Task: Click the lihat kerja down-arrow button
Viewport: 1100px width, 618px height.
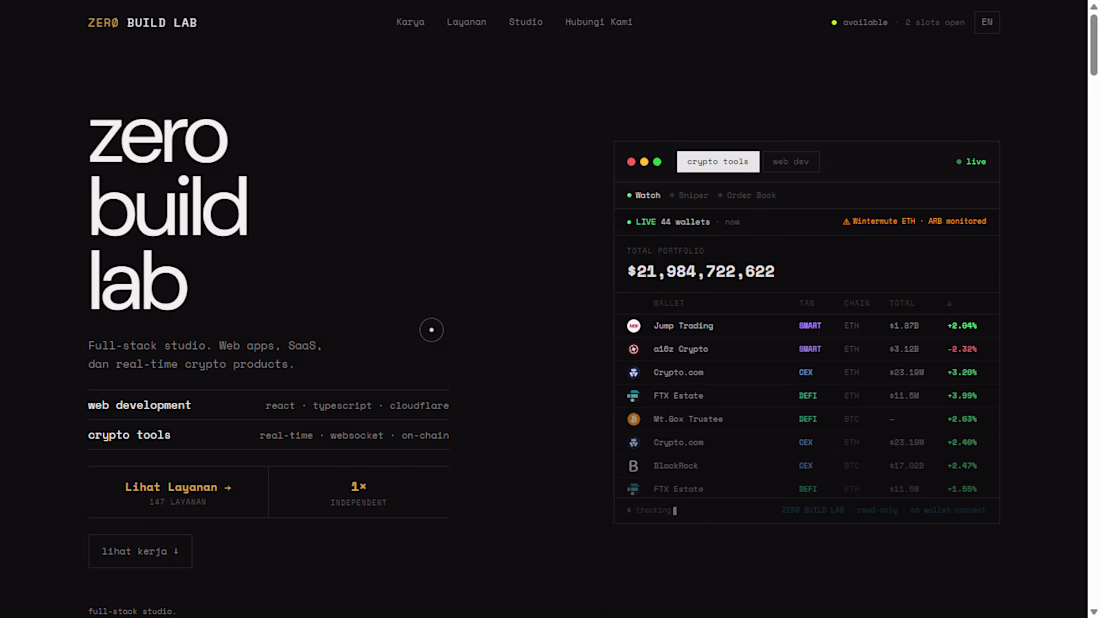Action: pos(140,551)
